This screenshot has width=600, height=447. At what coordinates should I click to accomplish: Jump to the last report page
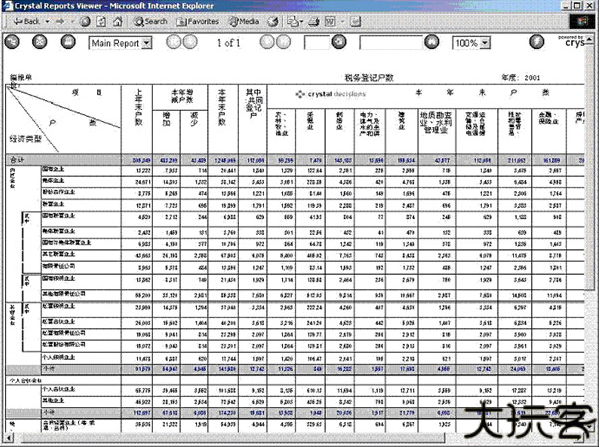pos(283,42)
